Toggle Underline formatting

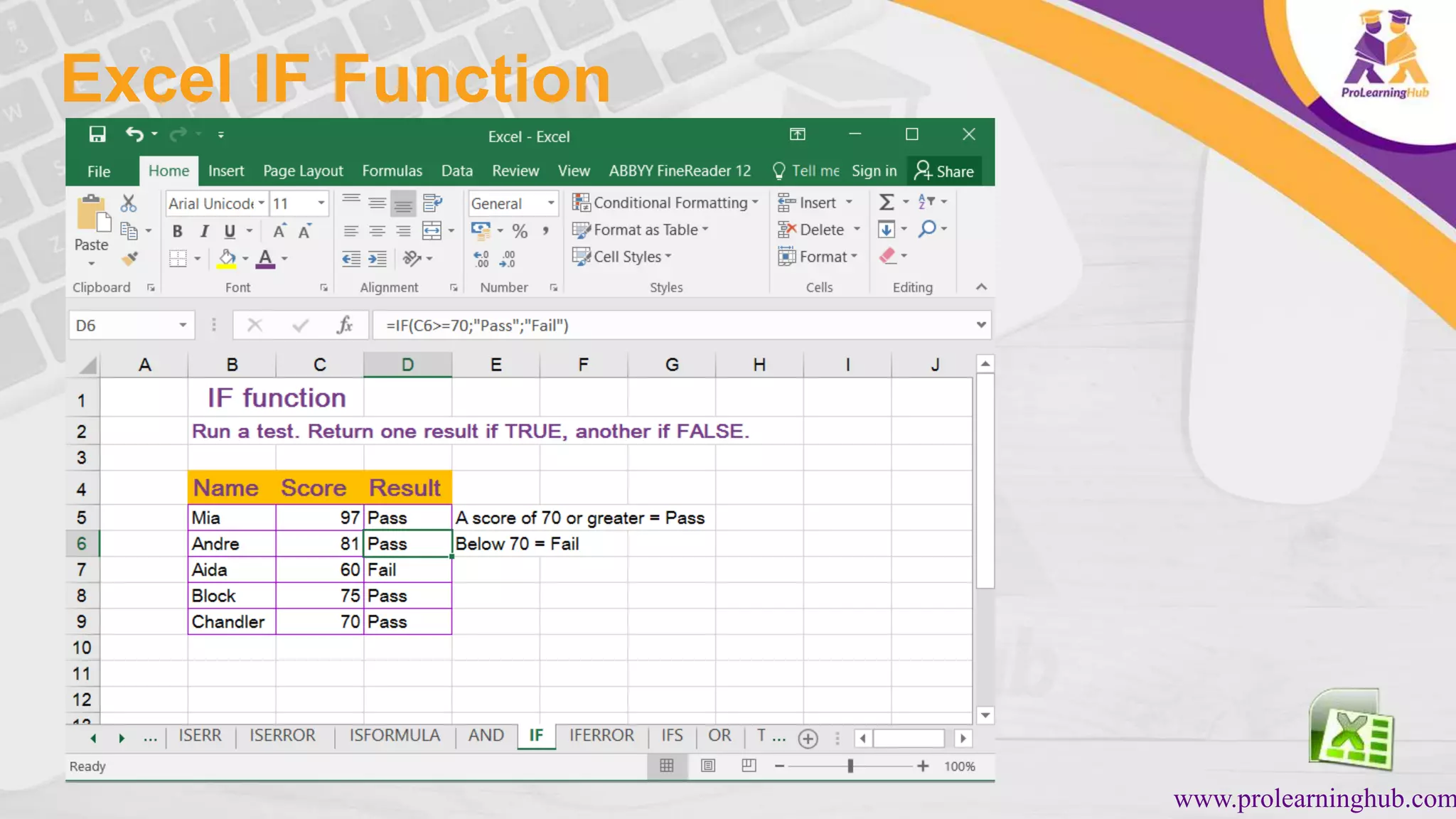[230, 231]
